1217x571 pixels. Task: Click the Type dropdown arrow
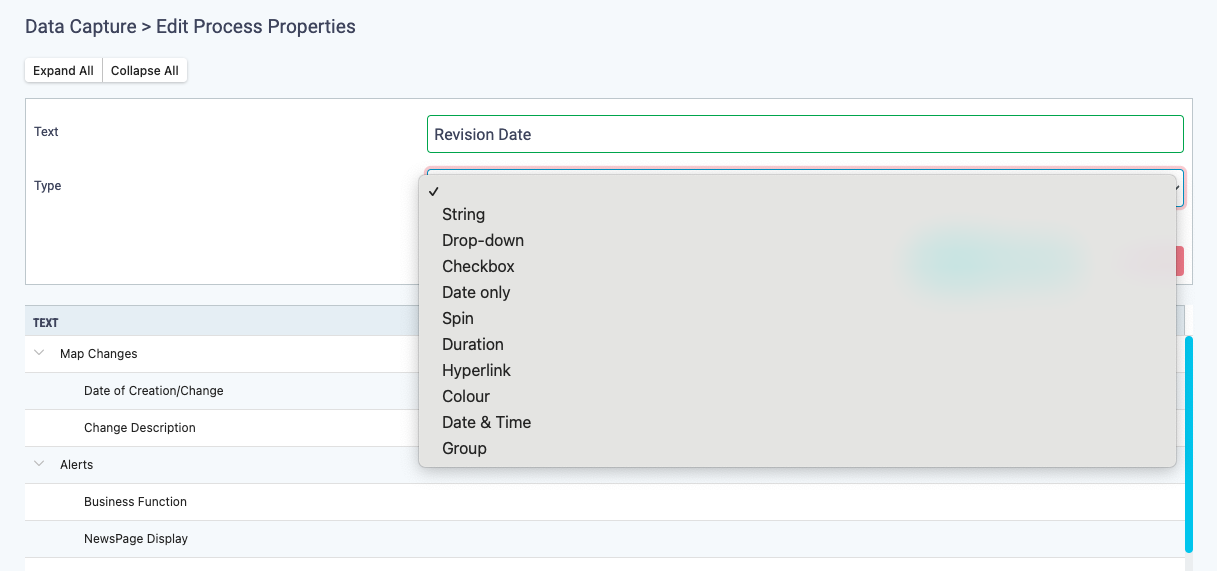tap(1178, 188)
